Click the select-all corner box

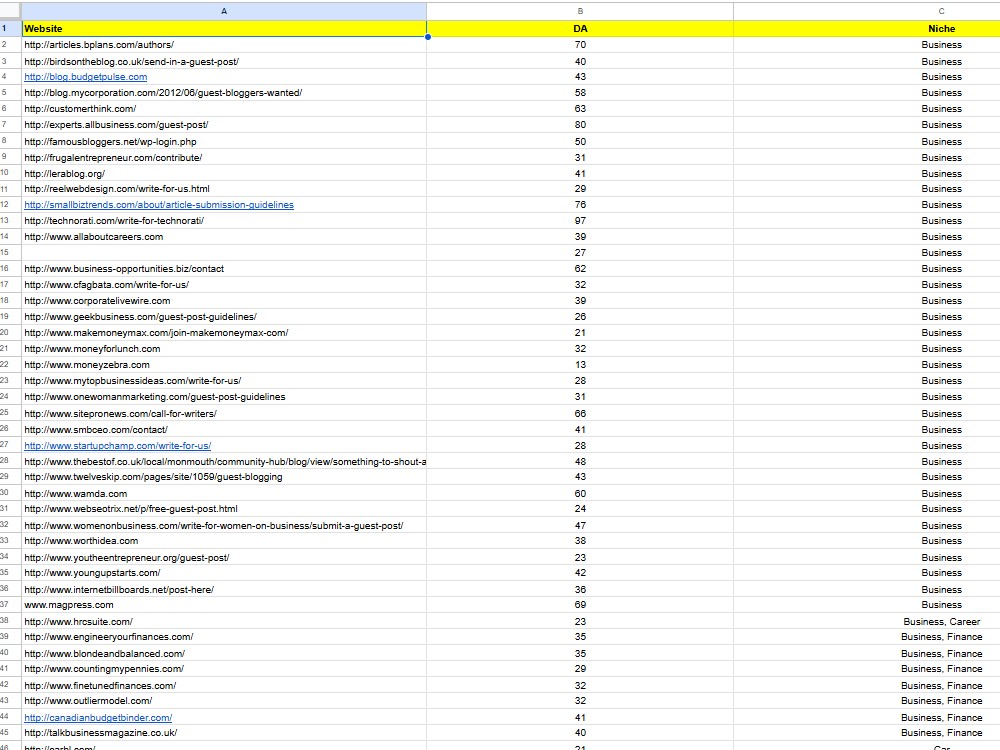[10, 11]
